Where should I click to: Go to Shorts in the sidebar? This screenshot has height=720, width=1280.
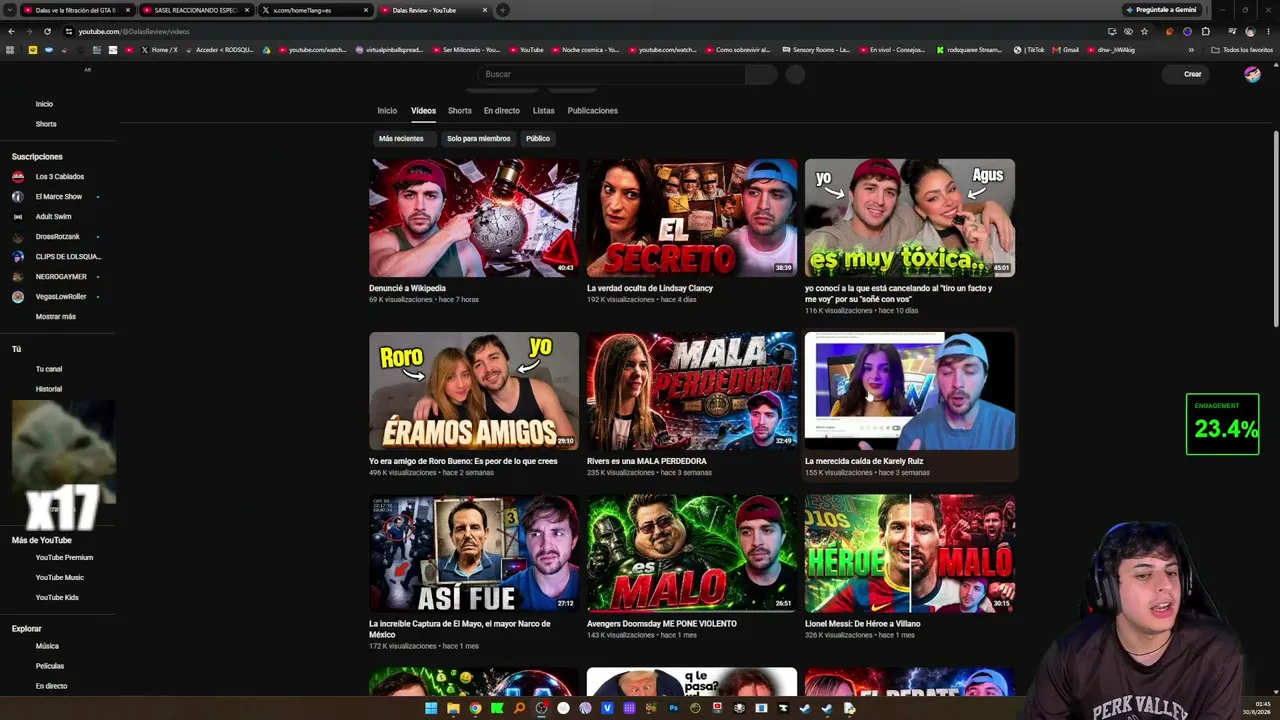coord(46,124)
